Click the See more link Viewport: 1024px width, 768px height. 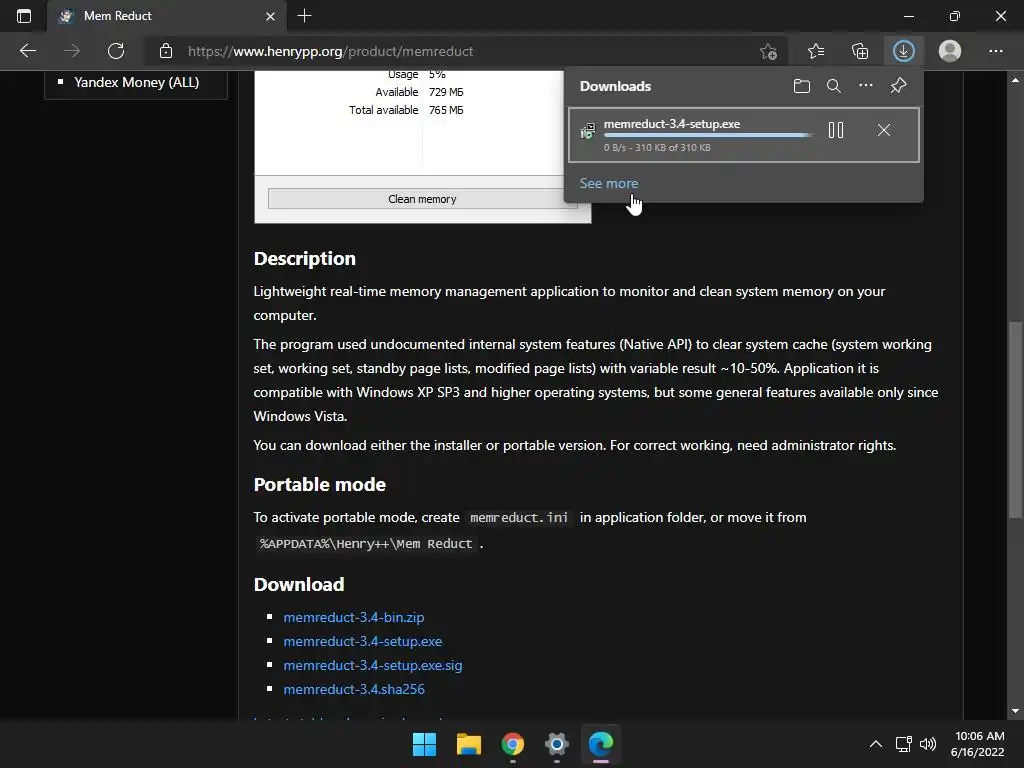click(x=609, y=184)
